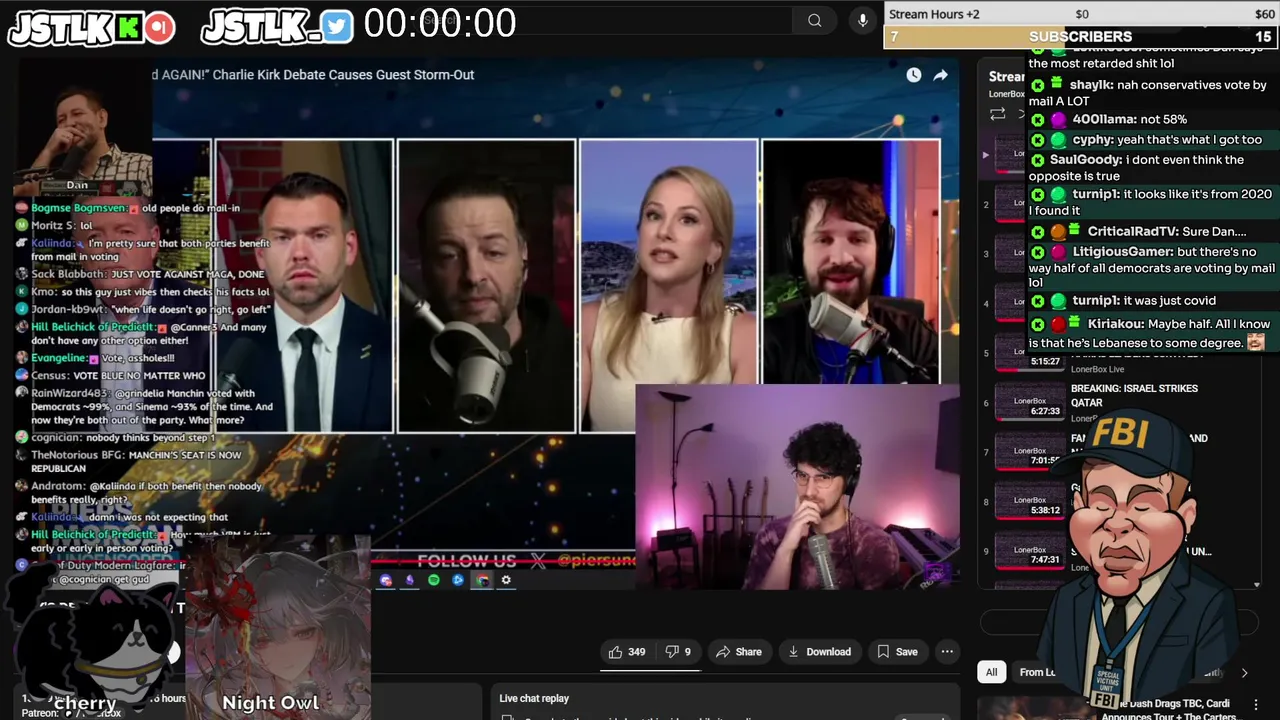Select the All filter chip
This screenshot has width=1280, height=720.
[991, 672]
